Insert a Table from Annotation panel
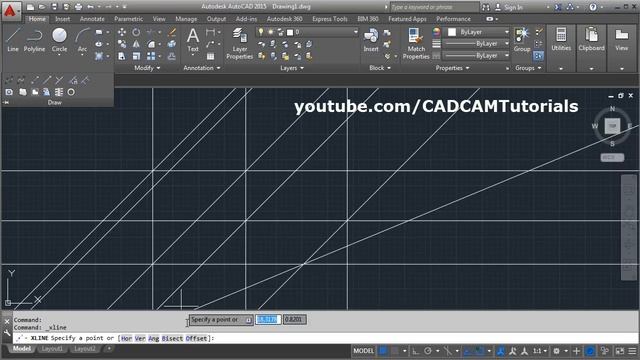The height and width of the screenshot is (360, 640). [210, 56]
